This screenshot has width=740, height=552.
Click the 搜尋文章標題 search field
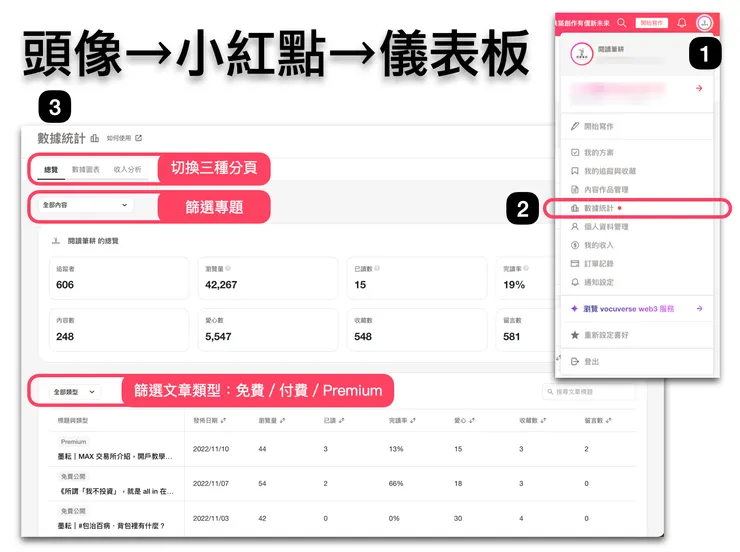[589, 392]
